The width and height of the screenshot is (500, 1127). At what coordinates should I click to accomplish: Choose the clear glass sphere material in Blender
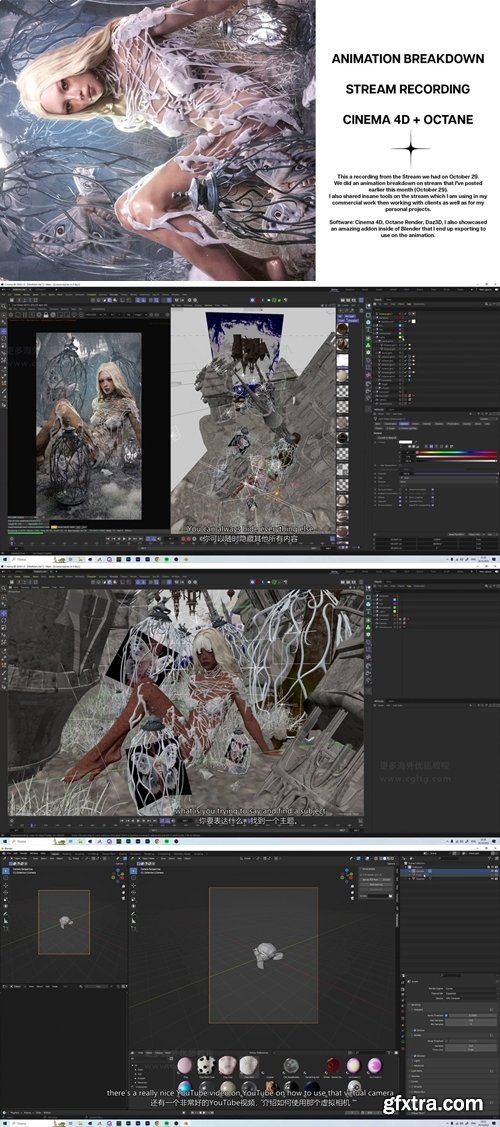[291, 1065]
